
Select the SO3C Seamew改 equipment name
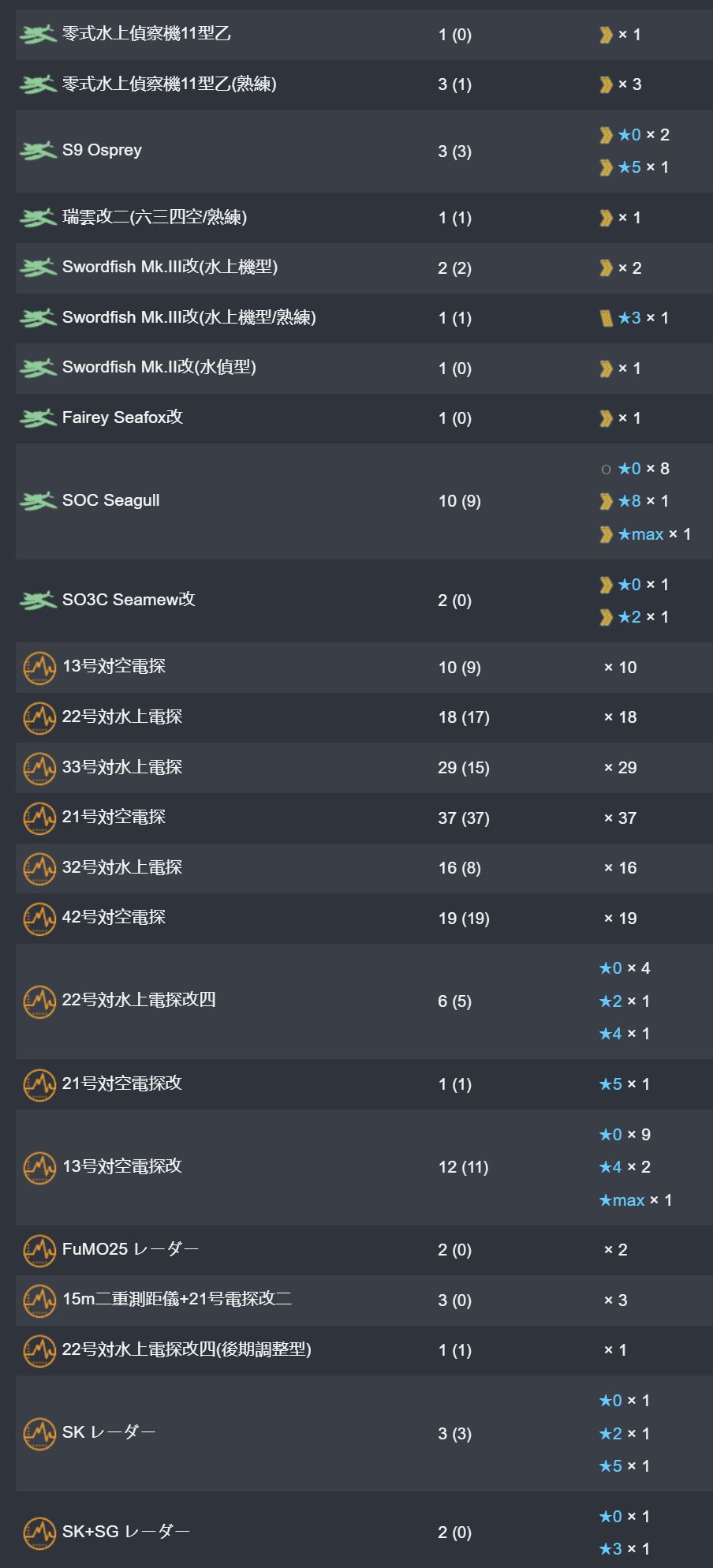coord(129,600)
